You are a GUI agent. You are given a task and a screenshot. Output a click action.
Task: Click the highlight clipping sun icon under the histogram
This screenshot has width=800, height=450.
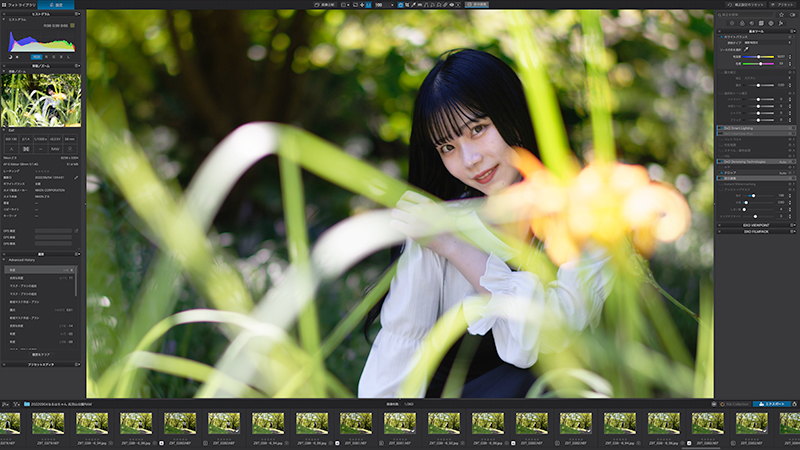[17, 57]
